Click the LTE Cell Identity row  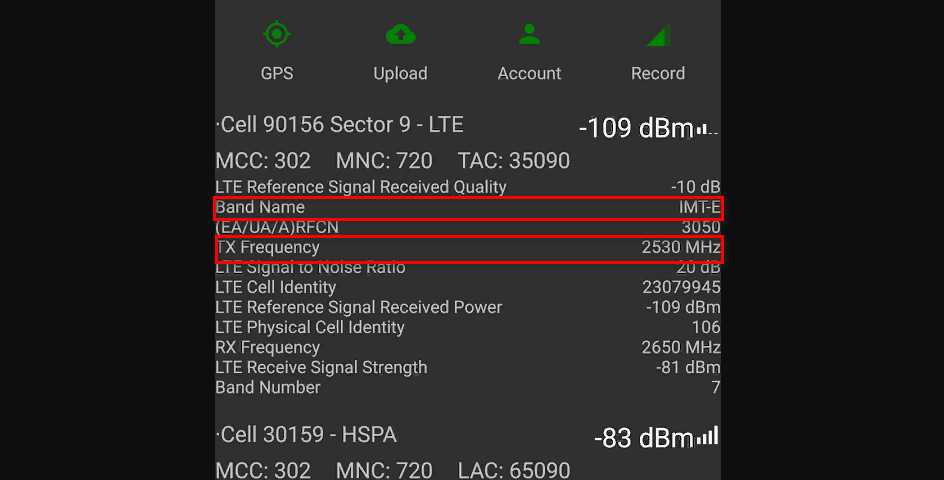(467, 288)
